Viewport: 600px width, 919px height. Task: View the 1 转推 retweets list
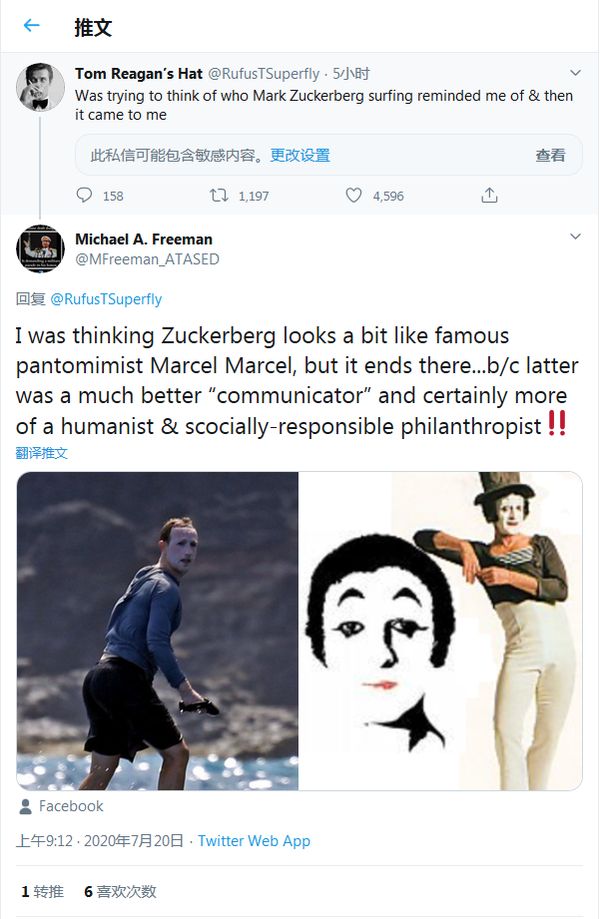(x=41, y=891)
